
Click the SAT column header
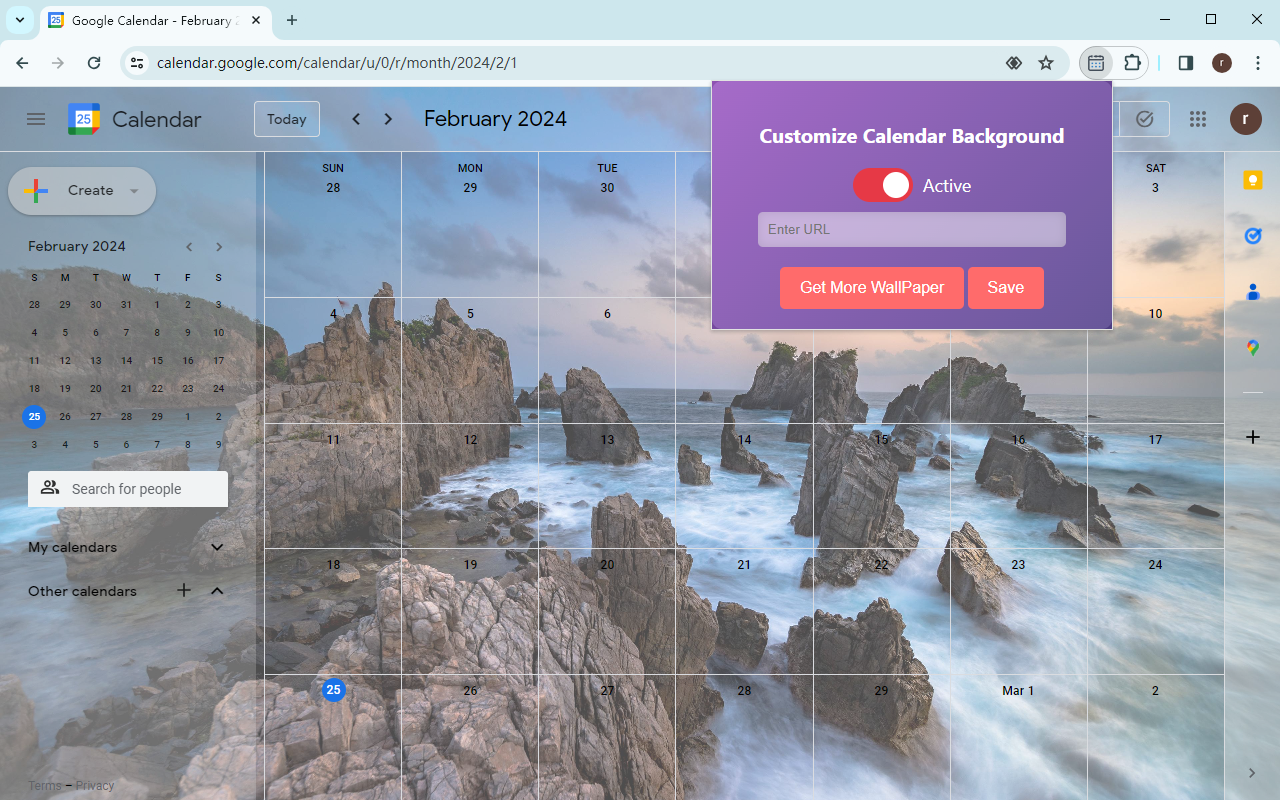click(x=1156, y=168)
